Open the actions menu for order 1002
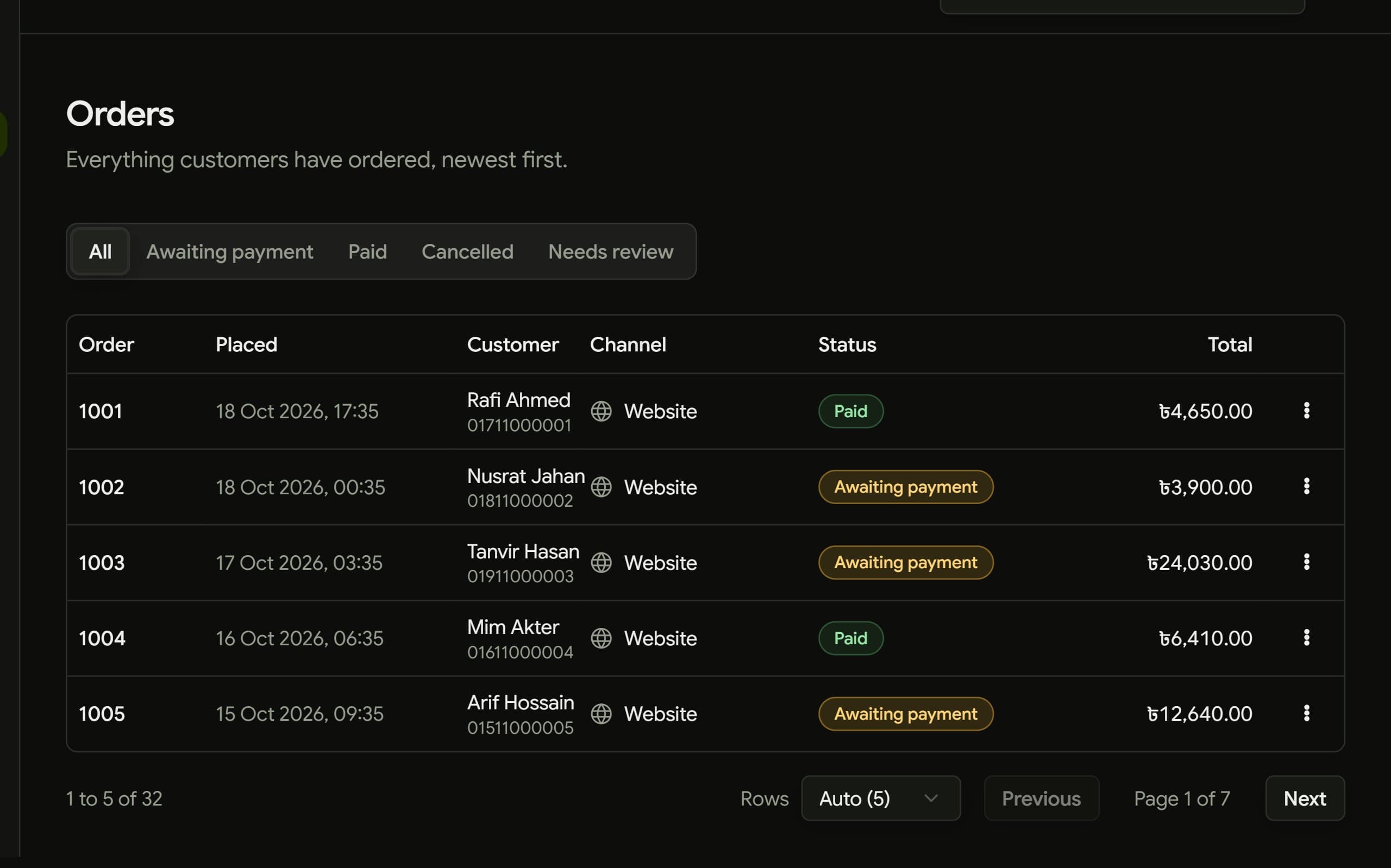 pos(1306,486)
